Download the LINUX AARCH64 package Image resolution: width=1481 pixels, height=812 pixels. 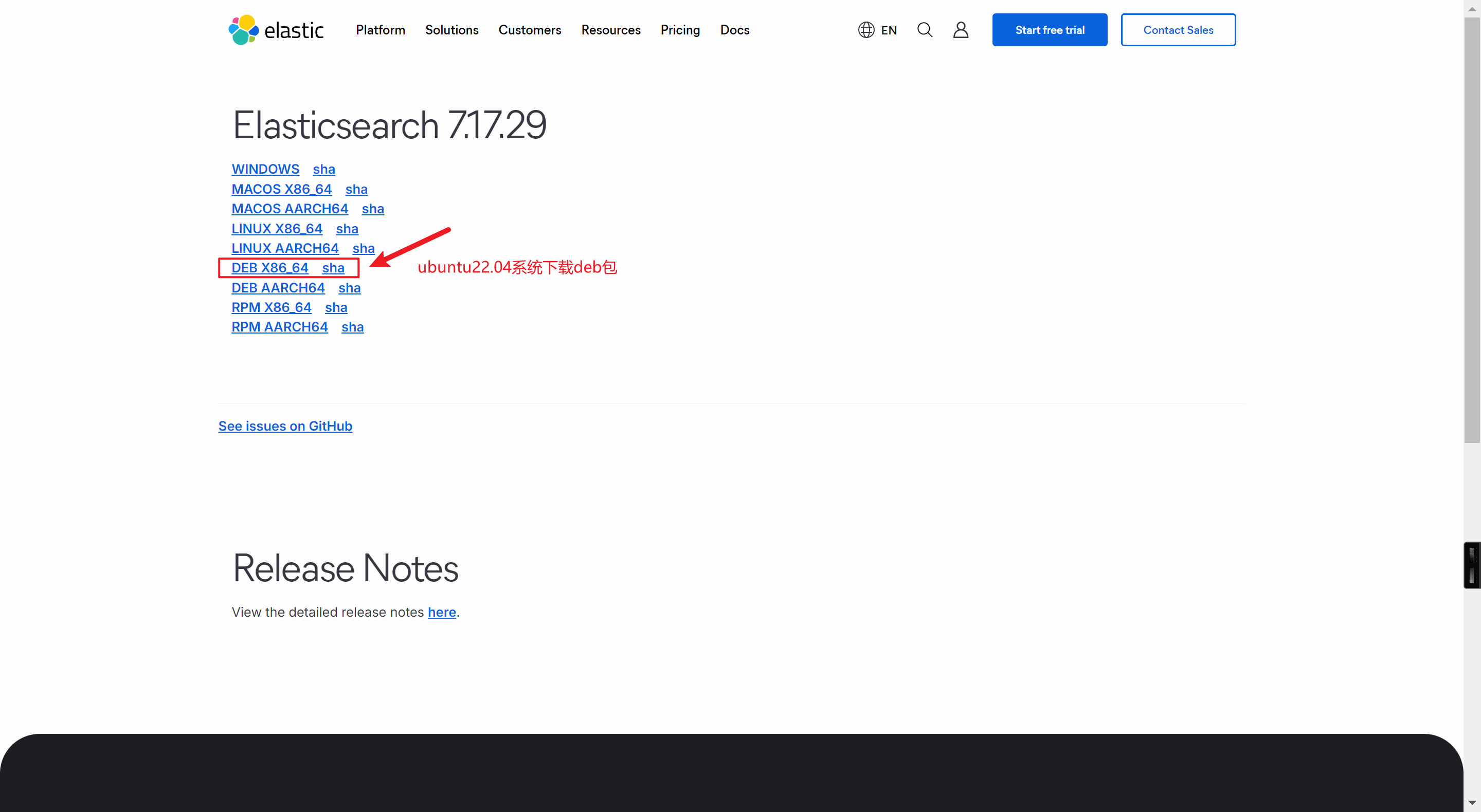point(284,248)
